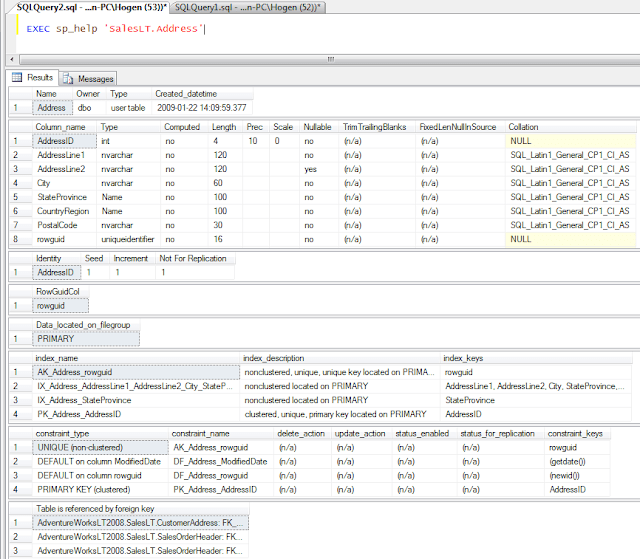Click the index_name column header
The width and height of the screenshot is (640, 559).
pos(136,358)
